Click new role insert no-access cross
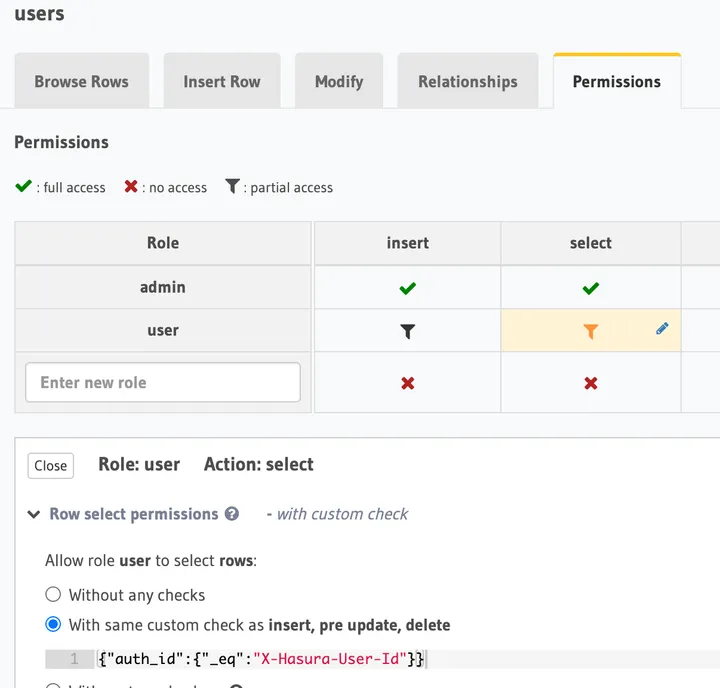The width and height of the screenshot is (720, 688). click(x=407, y=383)
